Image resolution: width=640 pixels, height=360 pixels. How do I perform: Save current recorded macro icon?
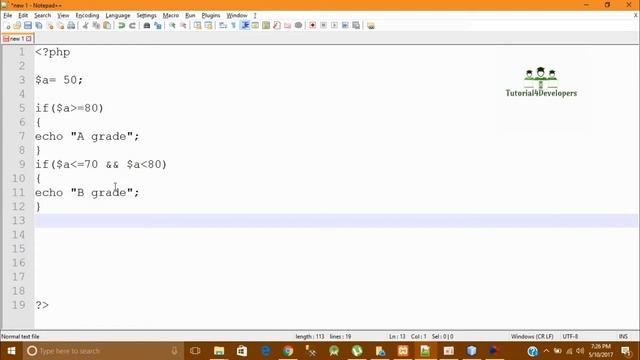click(356, 26)
